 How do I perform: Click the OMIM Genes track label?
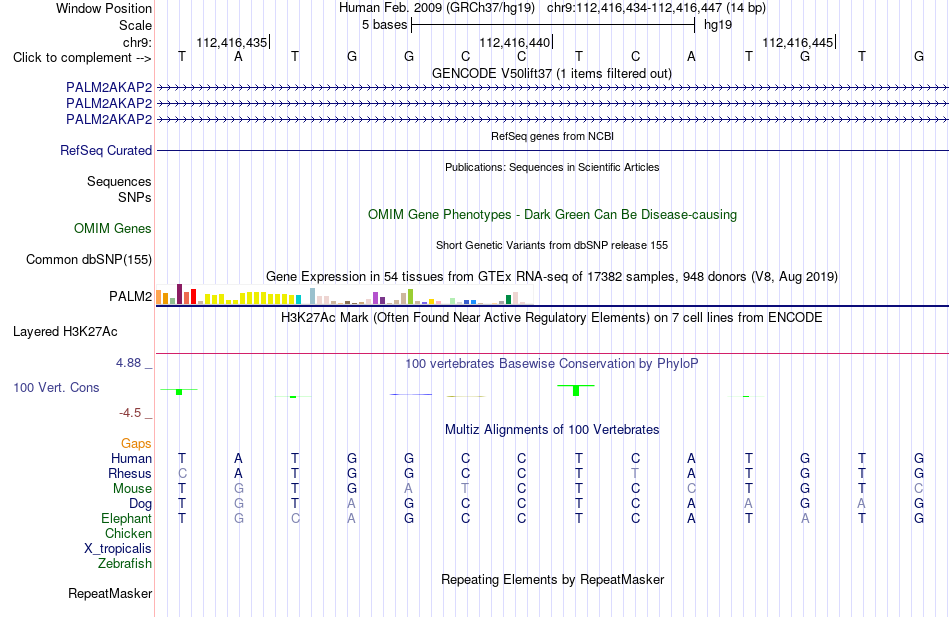point(113,228)
